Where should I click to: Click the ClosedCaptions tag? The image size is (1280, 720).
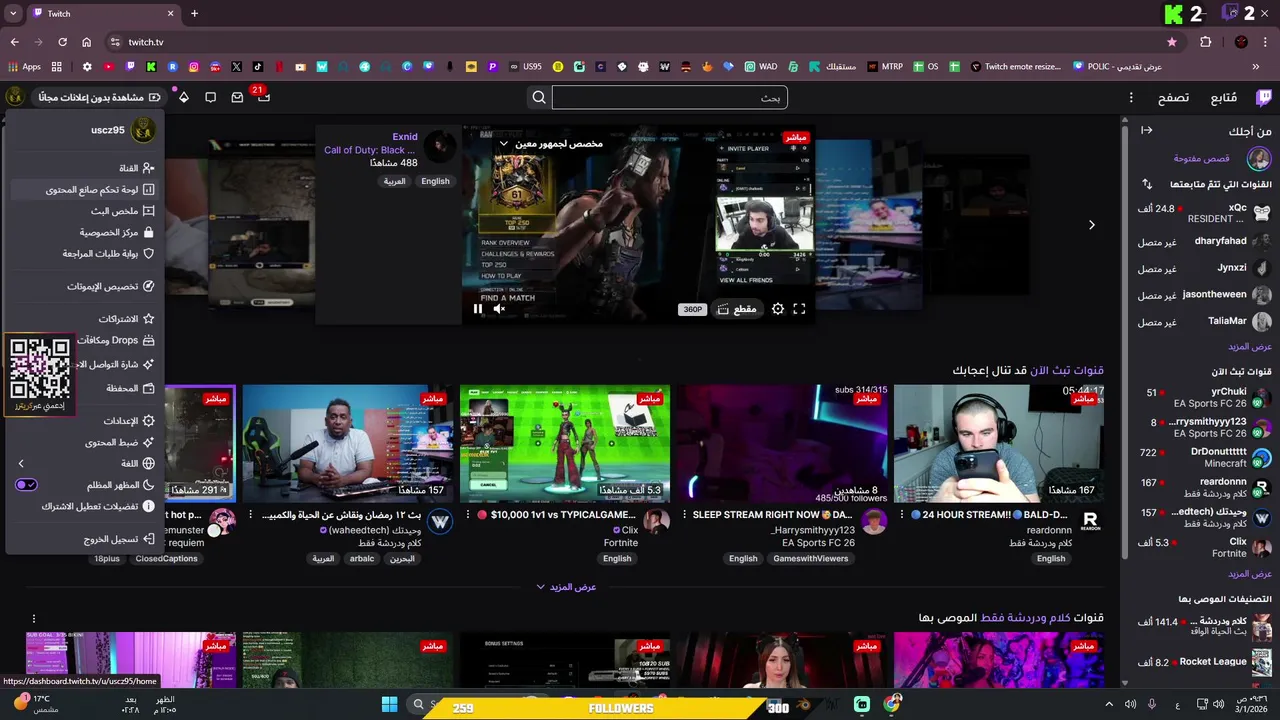pyautogui.click(x=167, y=559)
